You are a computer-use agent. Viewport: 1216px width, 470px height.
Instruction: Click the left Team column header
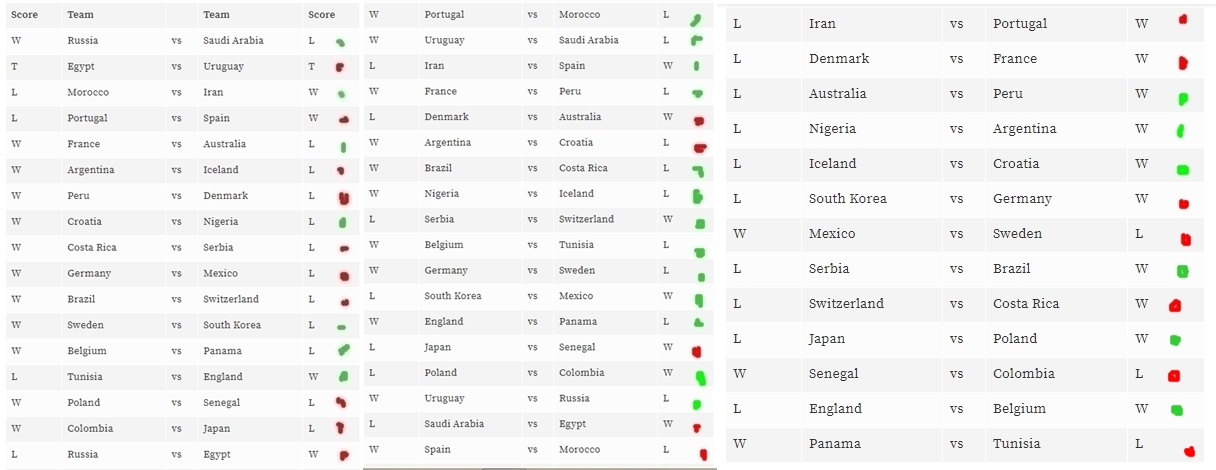click(x=78, y=15)
